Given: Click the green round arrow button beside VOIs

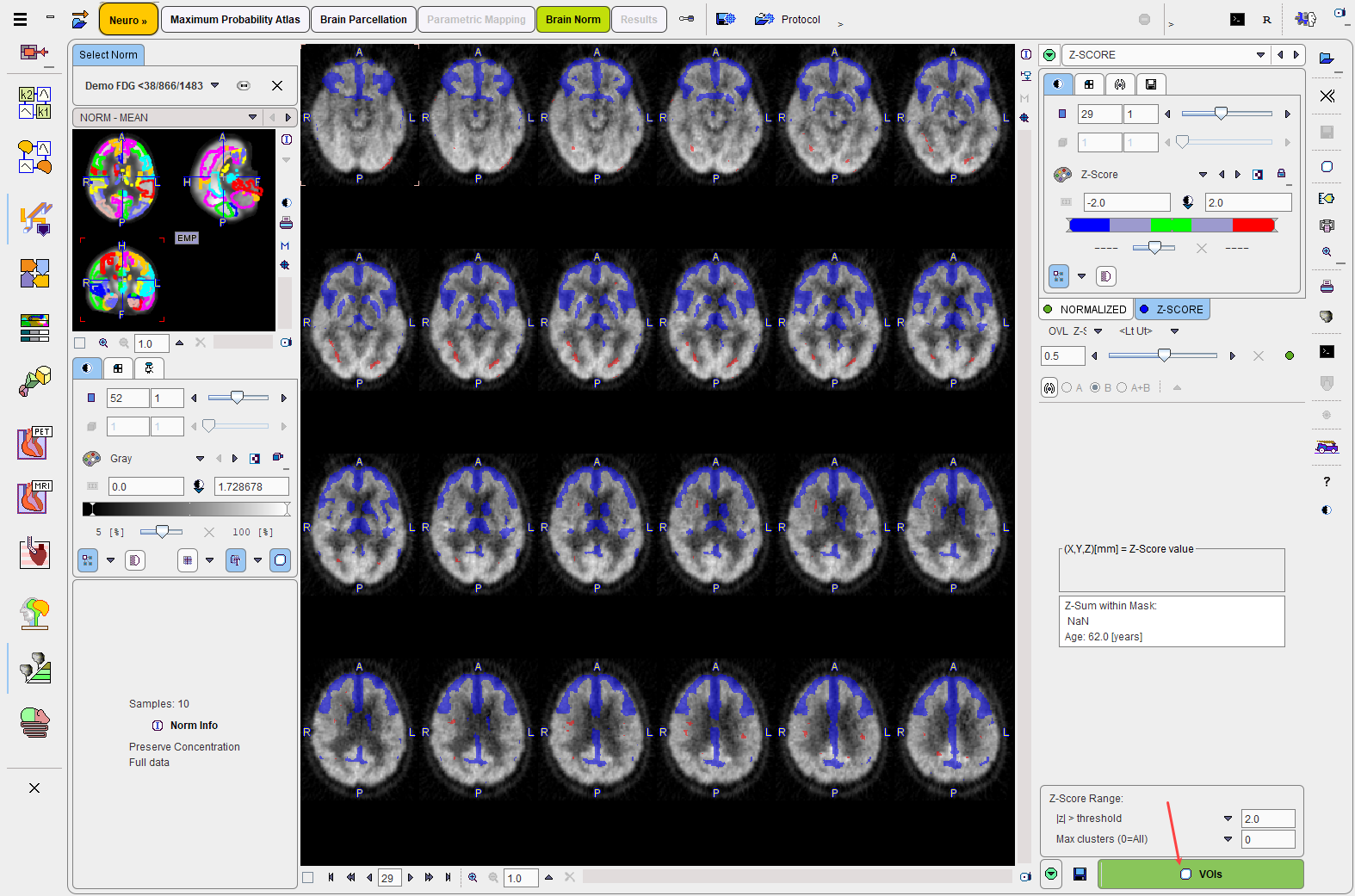Looking at the screenshot, I should tap(1050, 874).
